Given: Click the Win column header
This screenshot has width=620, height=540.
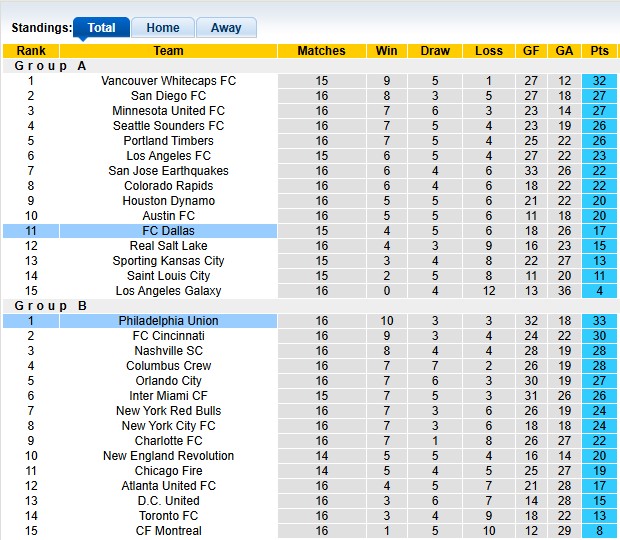Looking at the screenshot, I should pos(386,51).
